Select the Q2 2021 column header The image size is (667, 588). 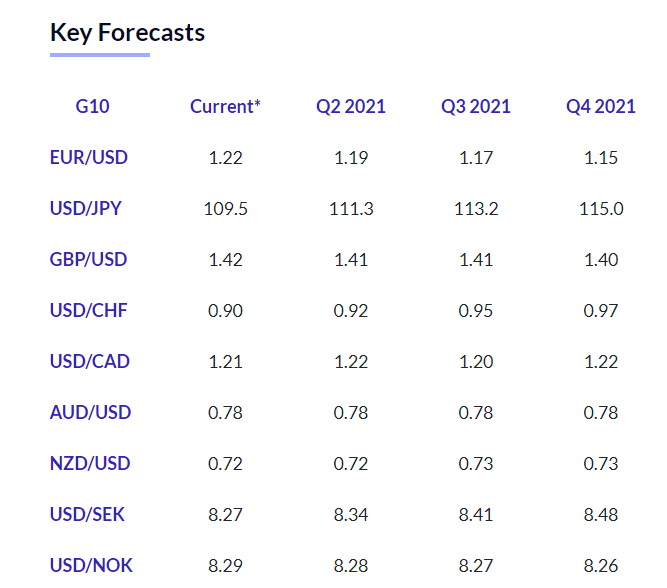[351, 106]
